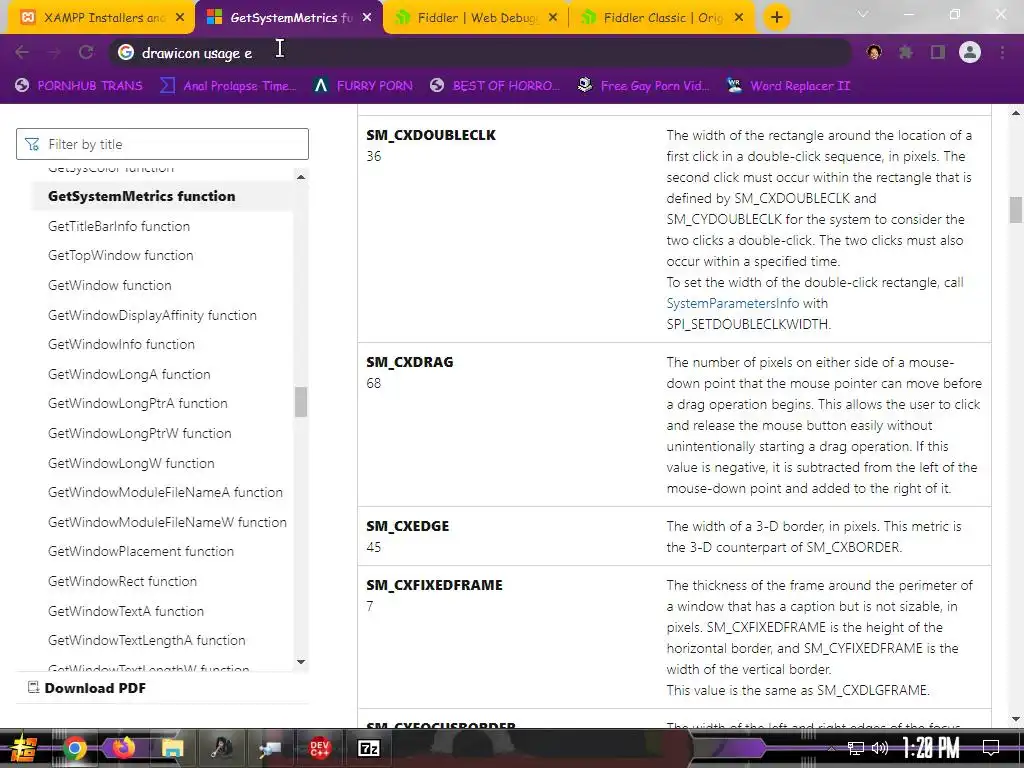
Task: Click the browser forward arrow
Action: 54,52
